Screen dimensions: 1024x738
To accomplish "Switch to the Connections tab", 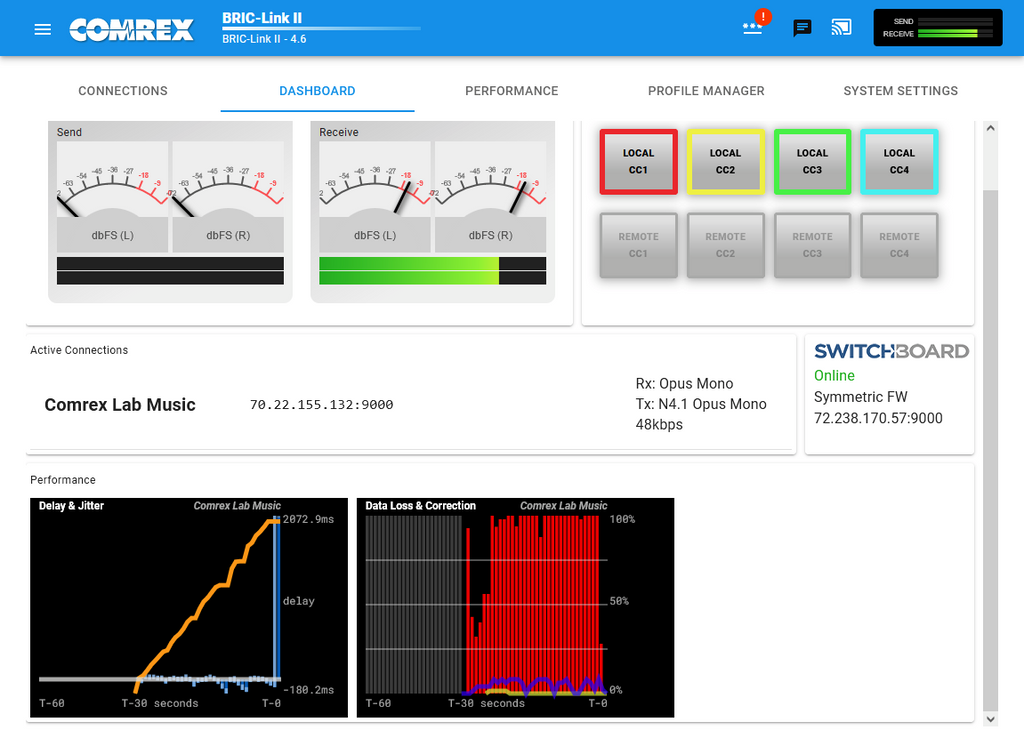I will click(x=123, y=91).
